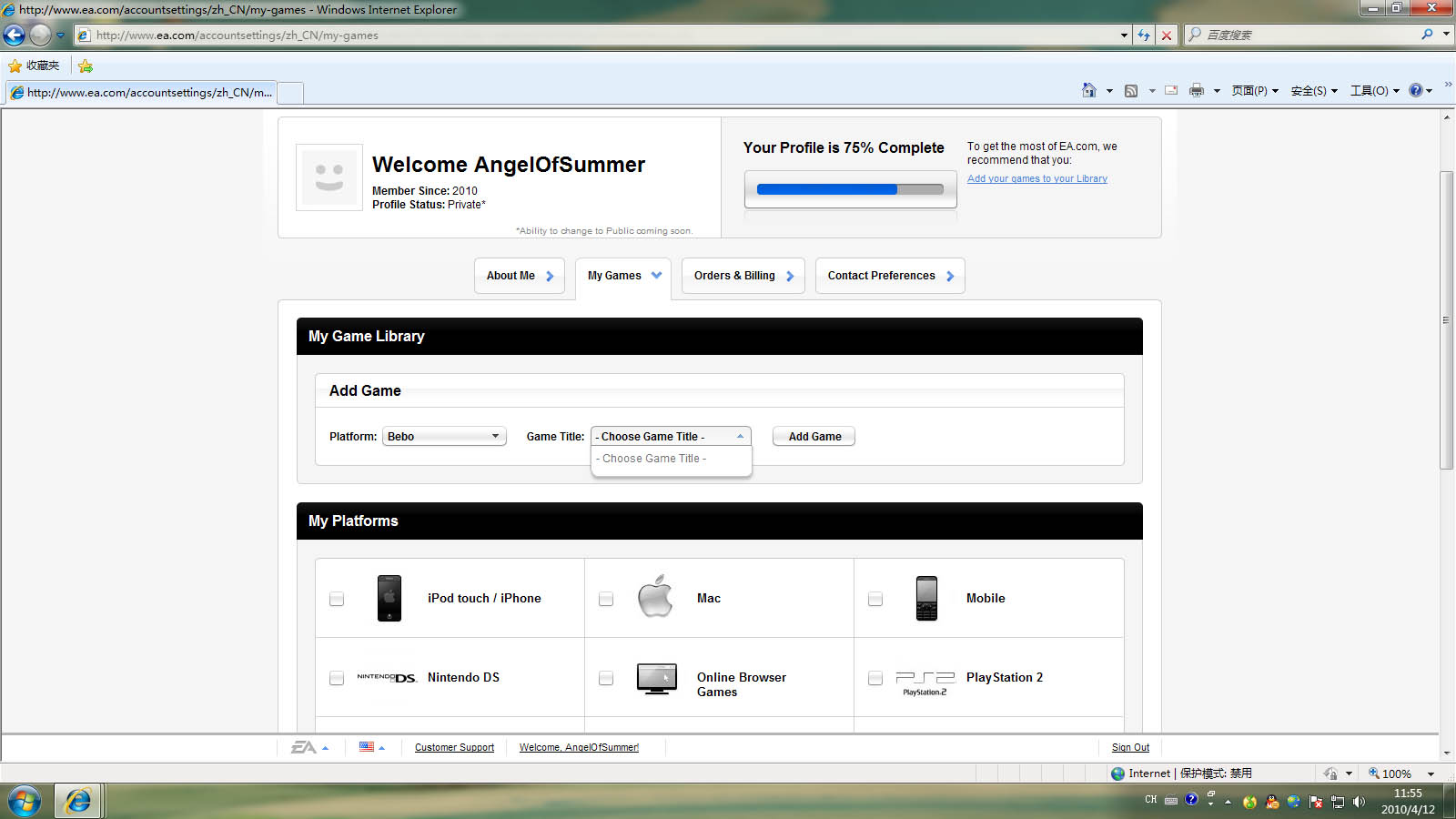Open the Help question mark icon
Image resolution: width=1456 pixels, height=819 pixels.
click(x=1416, y=90)
